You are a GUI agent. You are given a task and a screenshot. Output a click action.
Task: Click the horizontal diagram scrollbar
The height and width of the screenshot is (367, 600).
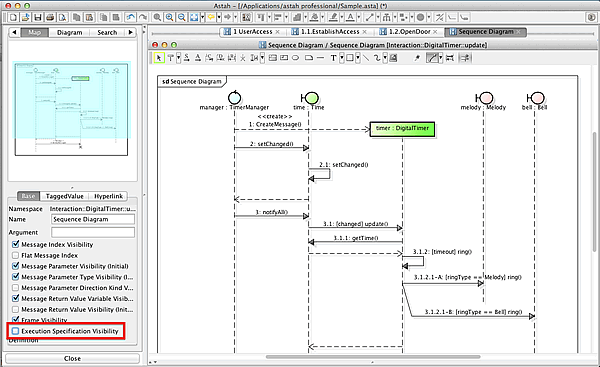pyautogui.click(x=373, y=357)
